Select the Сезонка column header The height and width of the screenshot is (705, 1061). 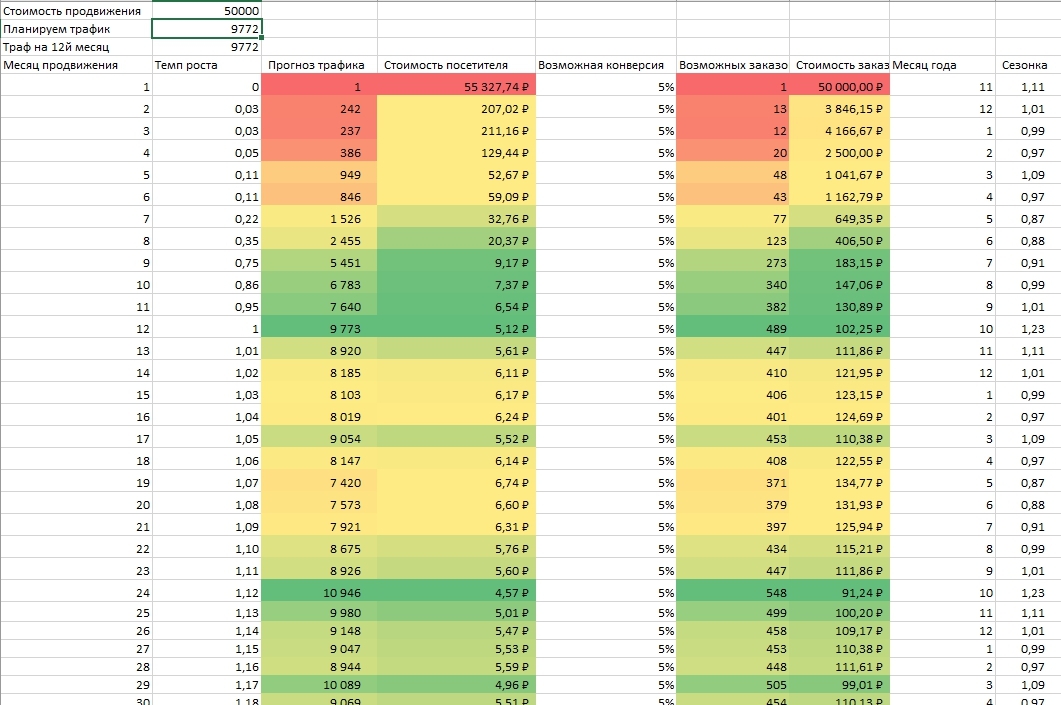coord(1028,65)
